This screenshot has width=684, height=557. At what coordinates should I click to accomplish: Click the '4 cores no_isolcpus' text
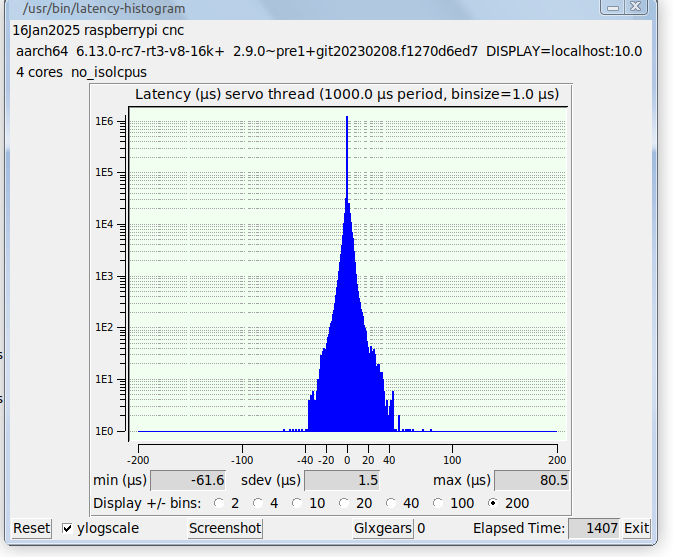pyautogui.click(x=82, y=72)
